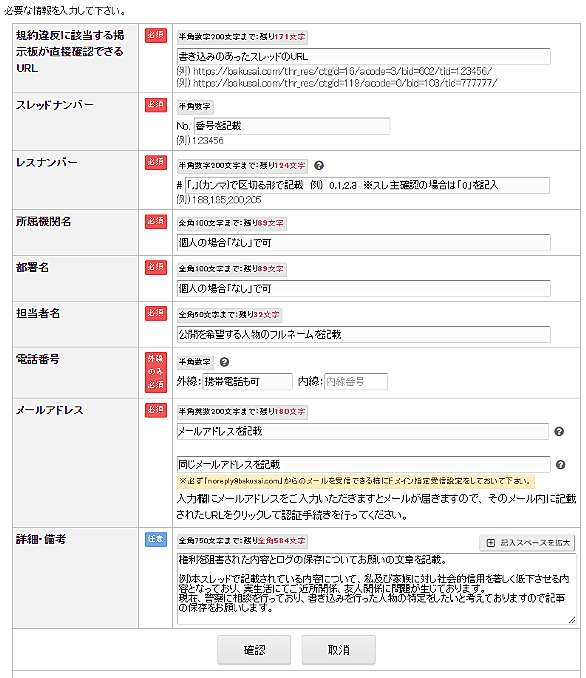Click the 外線のみ必須 badge for 電話番号
Viewport: 586px width, 678px height.
point(156,372)
